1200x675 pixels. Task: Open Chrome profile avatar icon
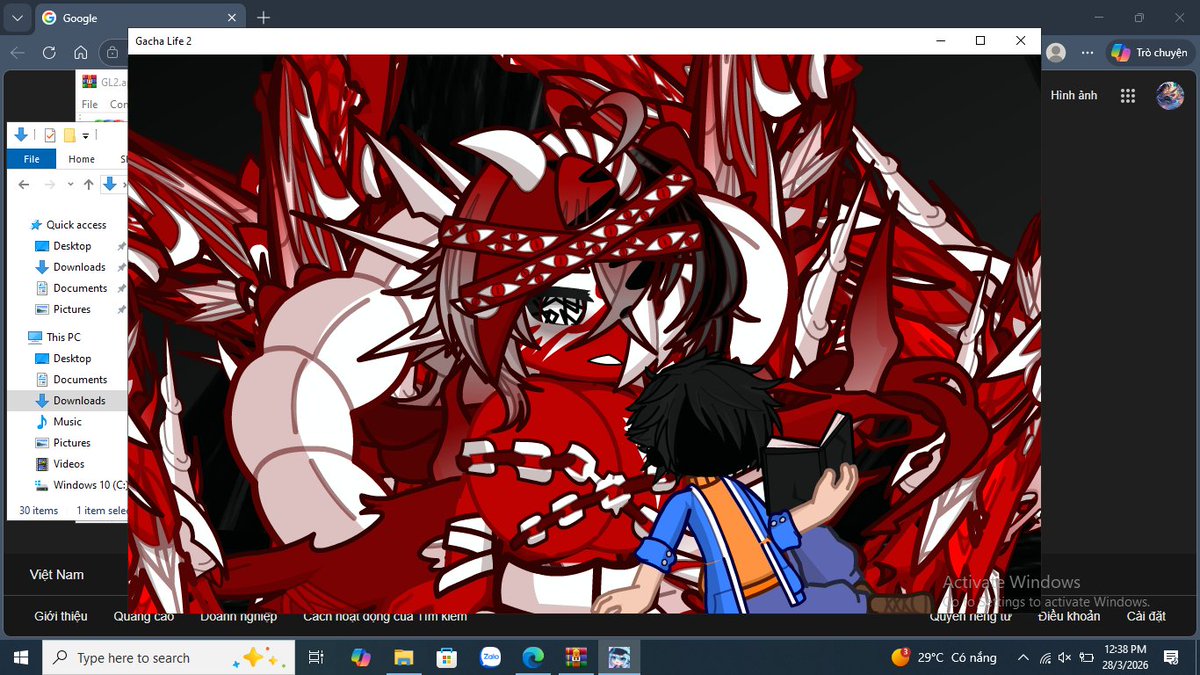tap(1056, 52)
